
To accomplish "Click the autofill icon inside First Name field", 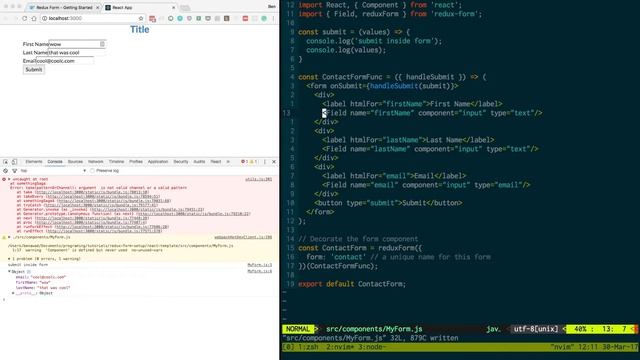I will [x=102, y=44].
